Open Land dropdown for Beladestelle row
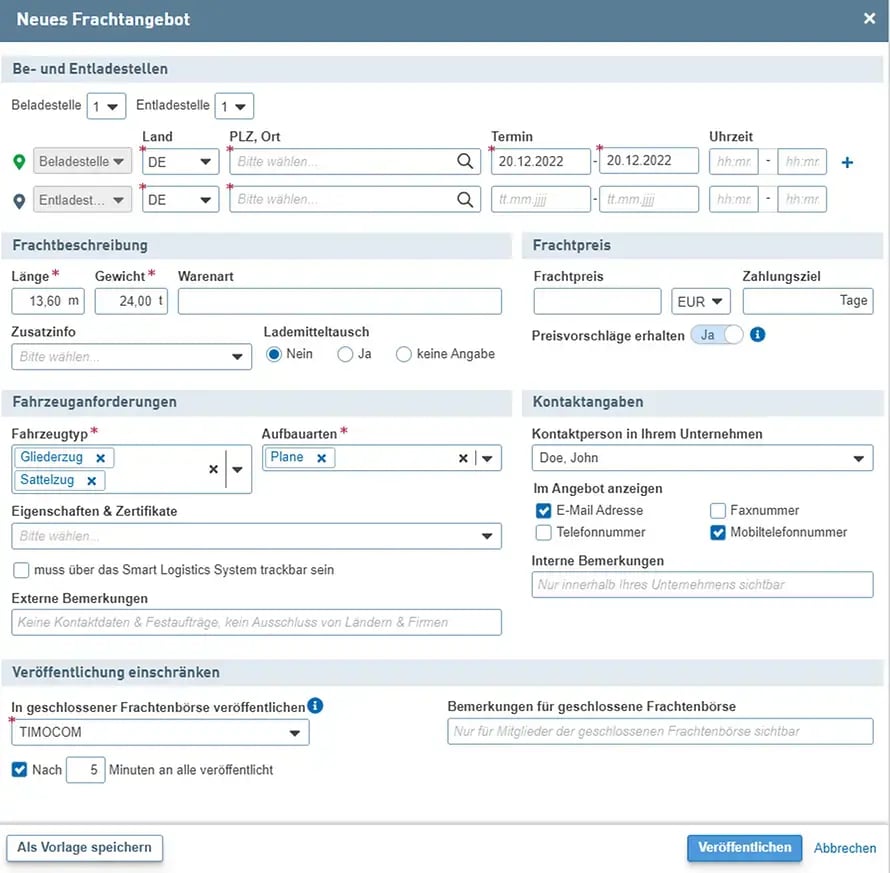This screenshot has height=873, width=890. point(180,162)
